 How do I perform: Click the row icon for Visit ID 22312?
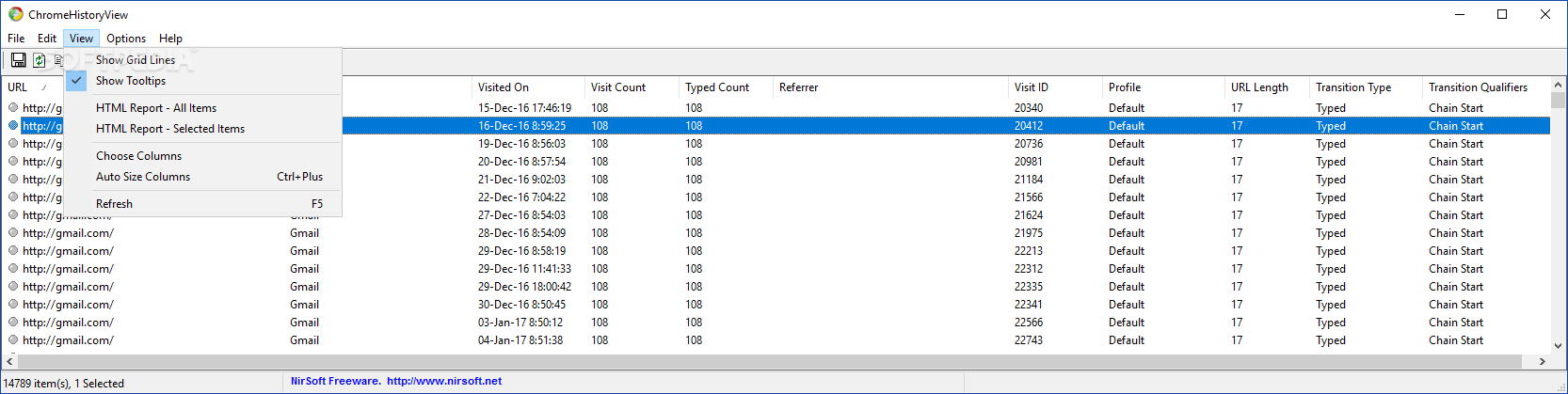pyautogui.click(x=13, y=268)
